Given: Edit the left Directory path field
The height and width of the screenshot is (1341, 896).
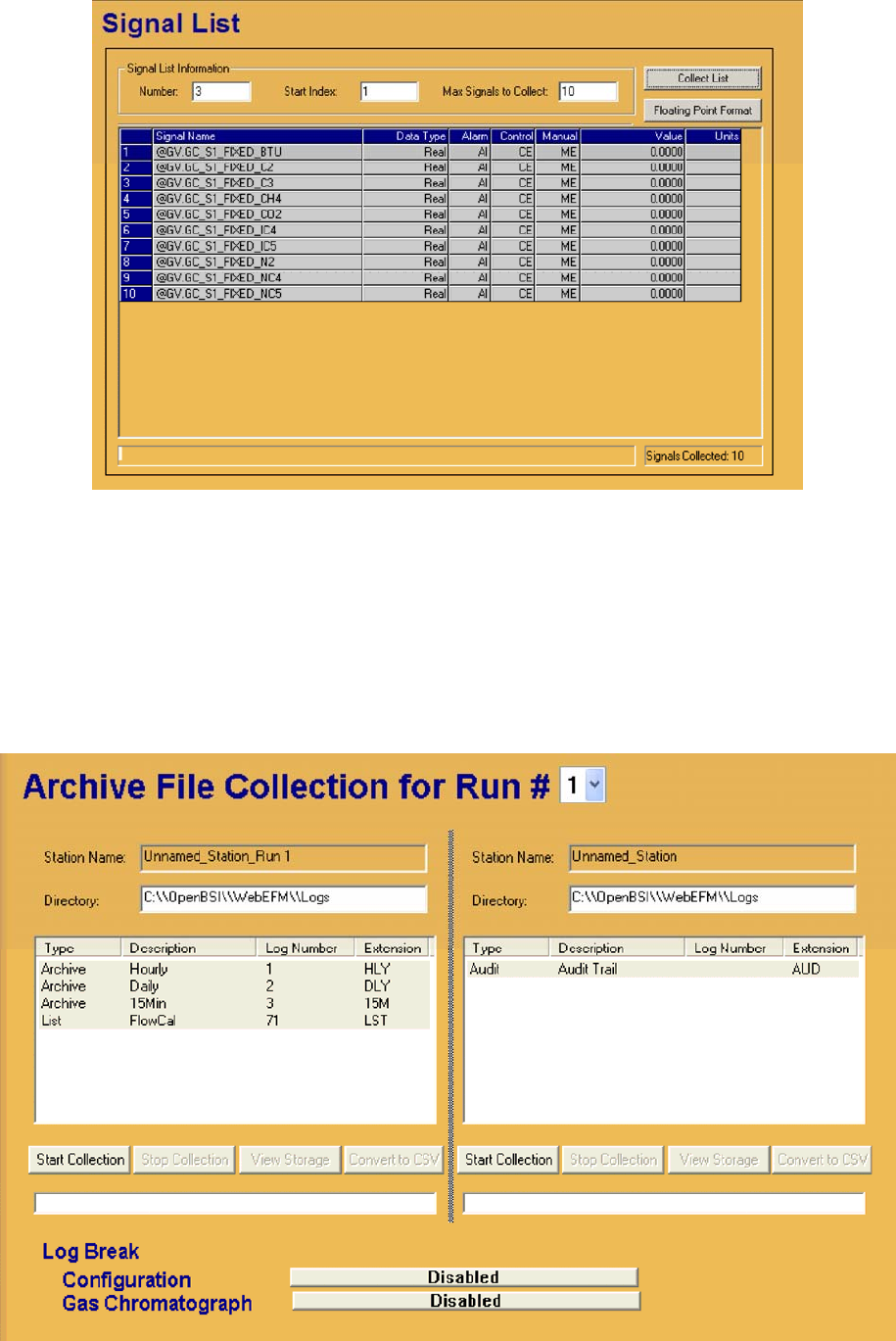Looking at the screenshot, I should pyautogui.click(x=284, y=898).
